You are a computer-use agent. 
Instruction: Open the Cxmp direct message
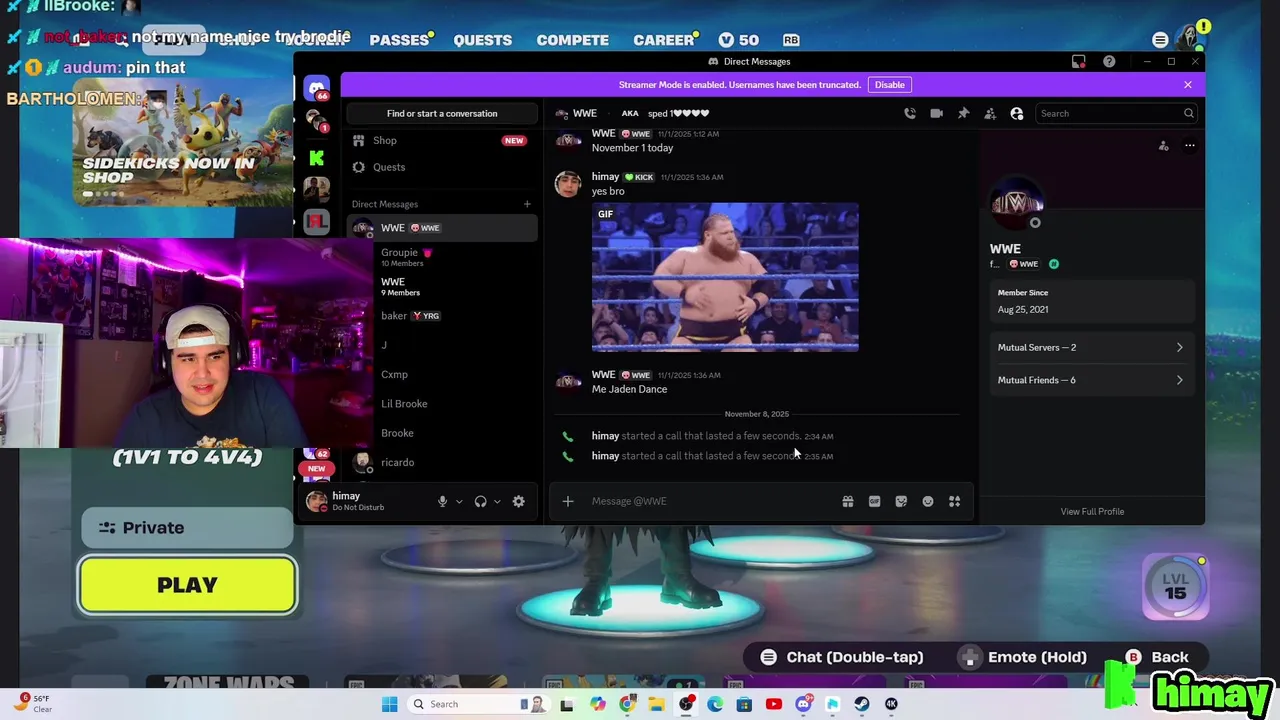coord(441,374)
